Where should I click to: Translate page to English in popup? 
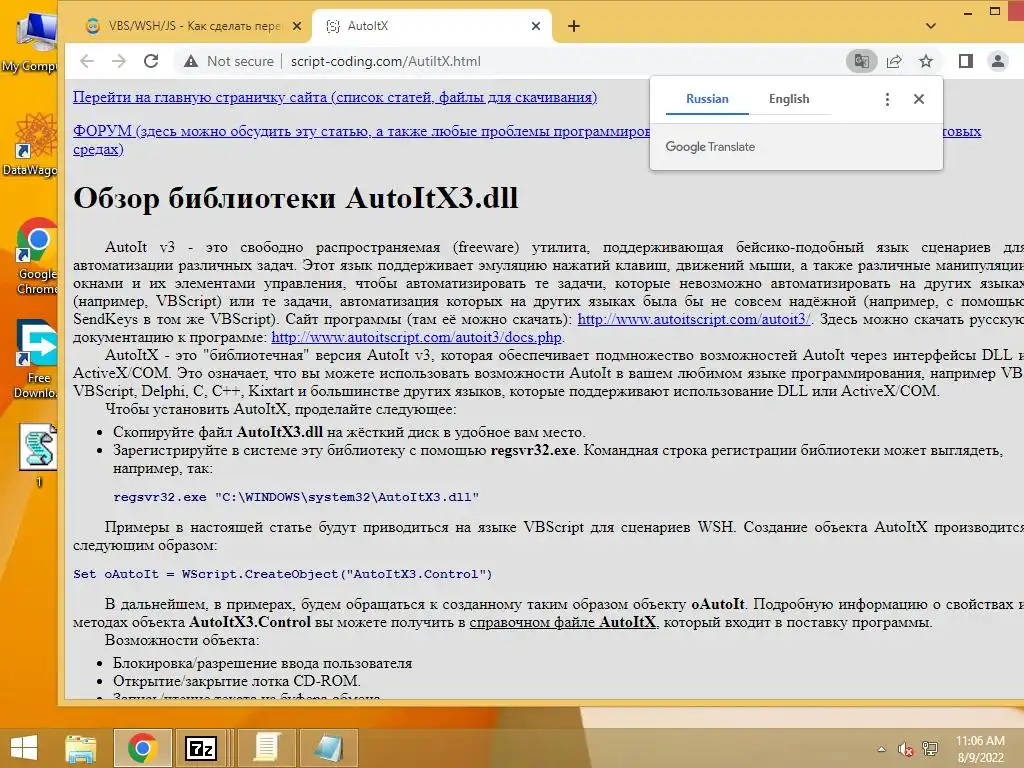789,99
